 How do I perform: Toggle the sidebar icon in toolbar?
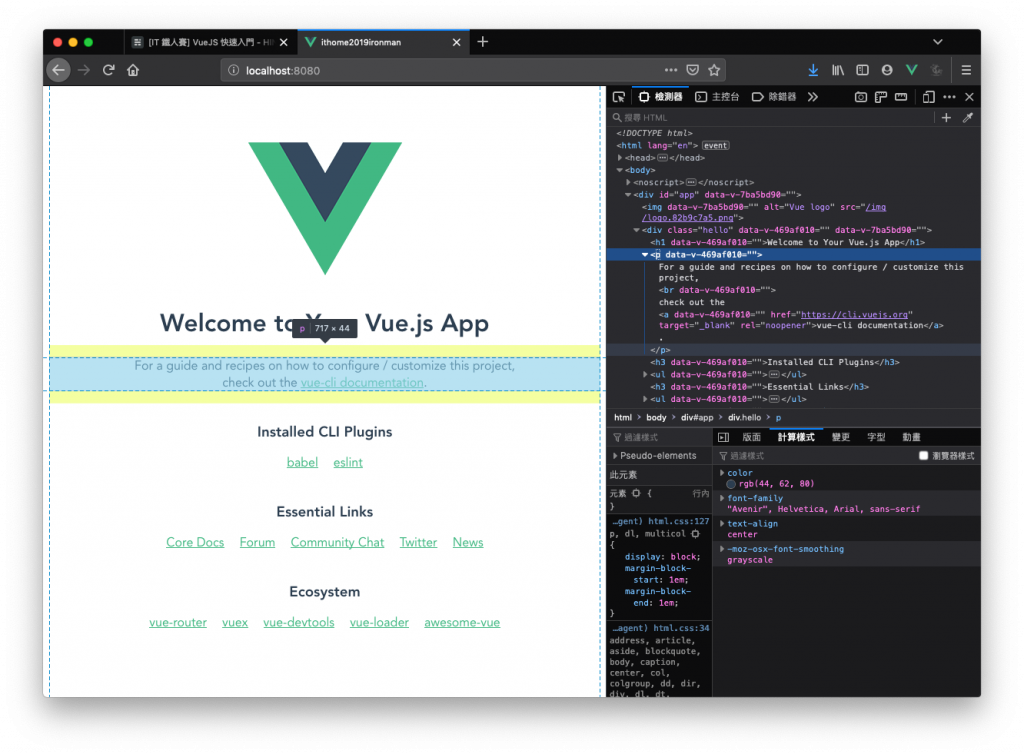pos(862,70)
